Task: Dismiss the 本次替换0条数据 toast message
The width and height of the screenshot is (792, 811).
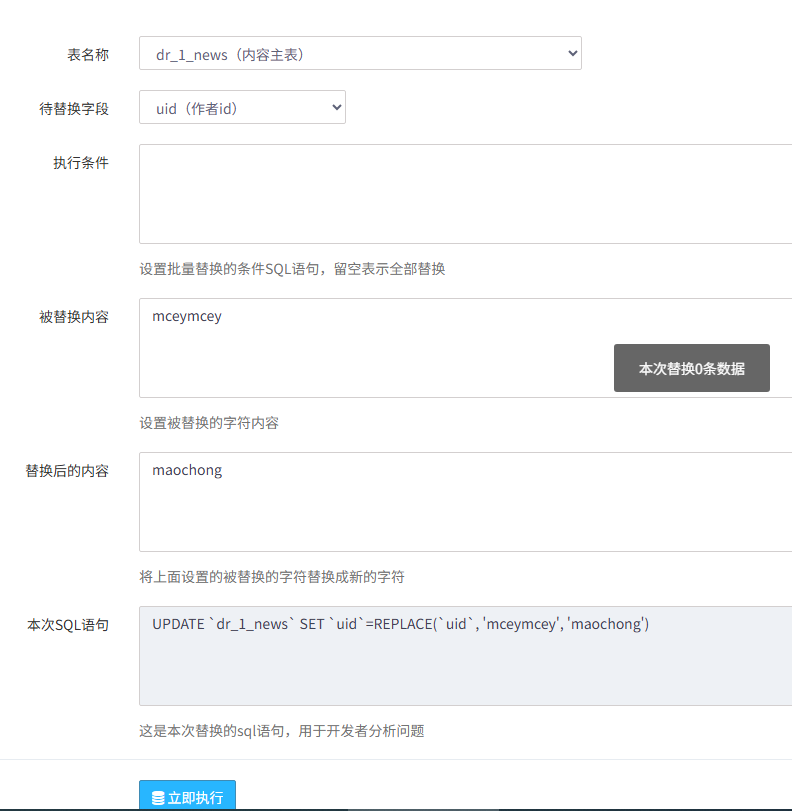Action: pos(691,368)
